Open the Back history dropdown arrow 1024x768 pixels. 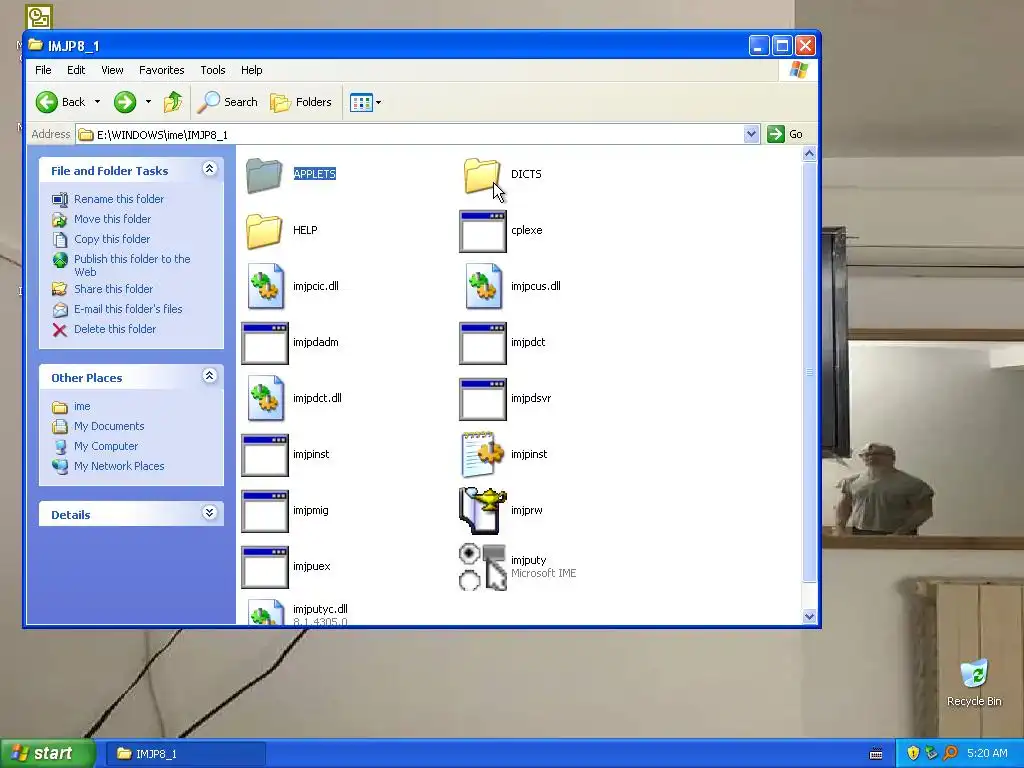[97, 102]
